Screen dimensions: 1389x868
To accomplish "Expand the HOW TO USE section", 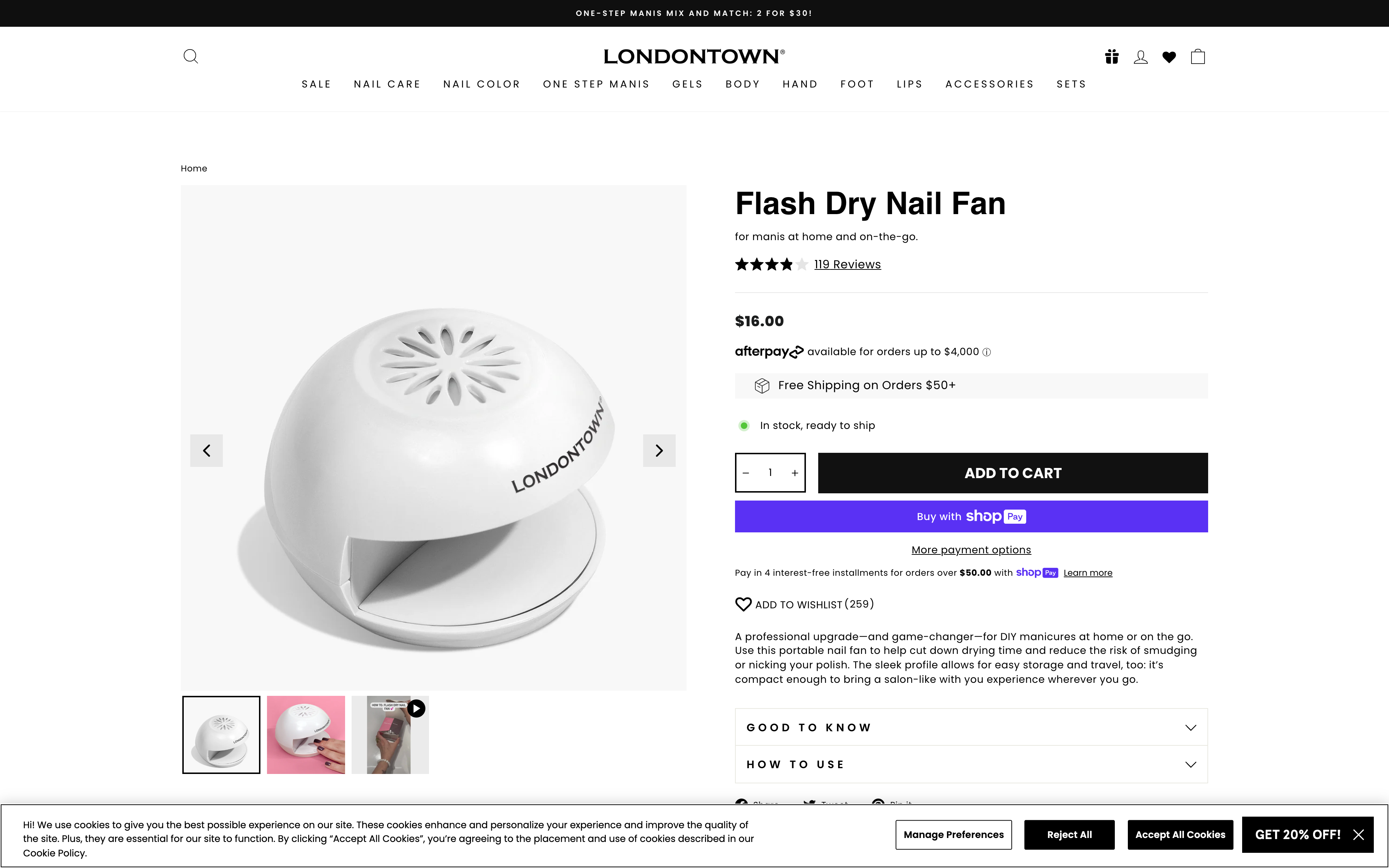I will tap(970, 764).
